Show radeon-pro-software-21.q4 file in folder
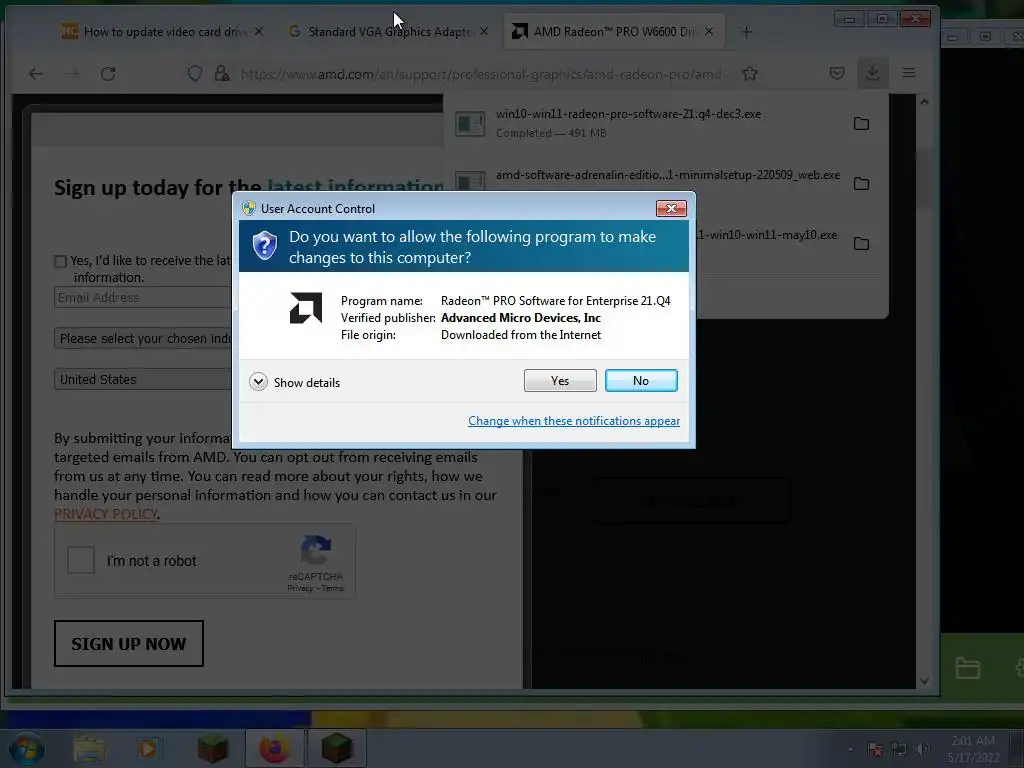Viewport: 1024px width, 768px height. tap(861, 123)
